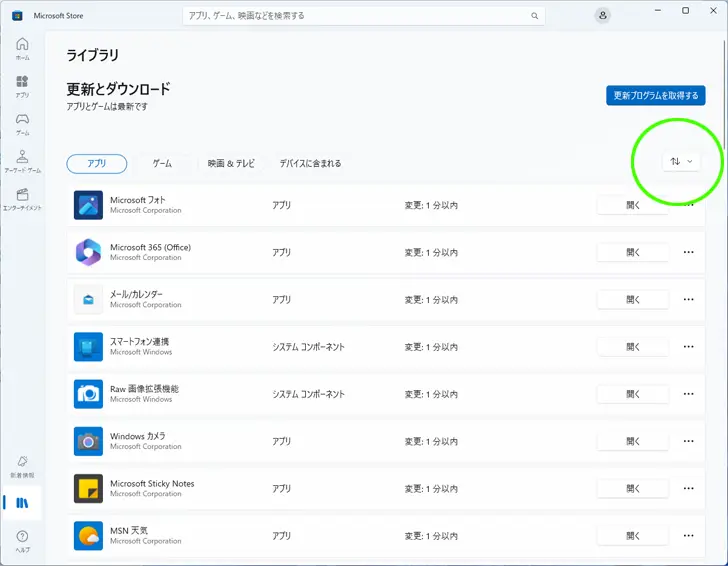This screenshot has width=728, height=566.
Task: Switch to the デバイスに含まれる tab
Action: pyautogui.click(x=310, y=163)
